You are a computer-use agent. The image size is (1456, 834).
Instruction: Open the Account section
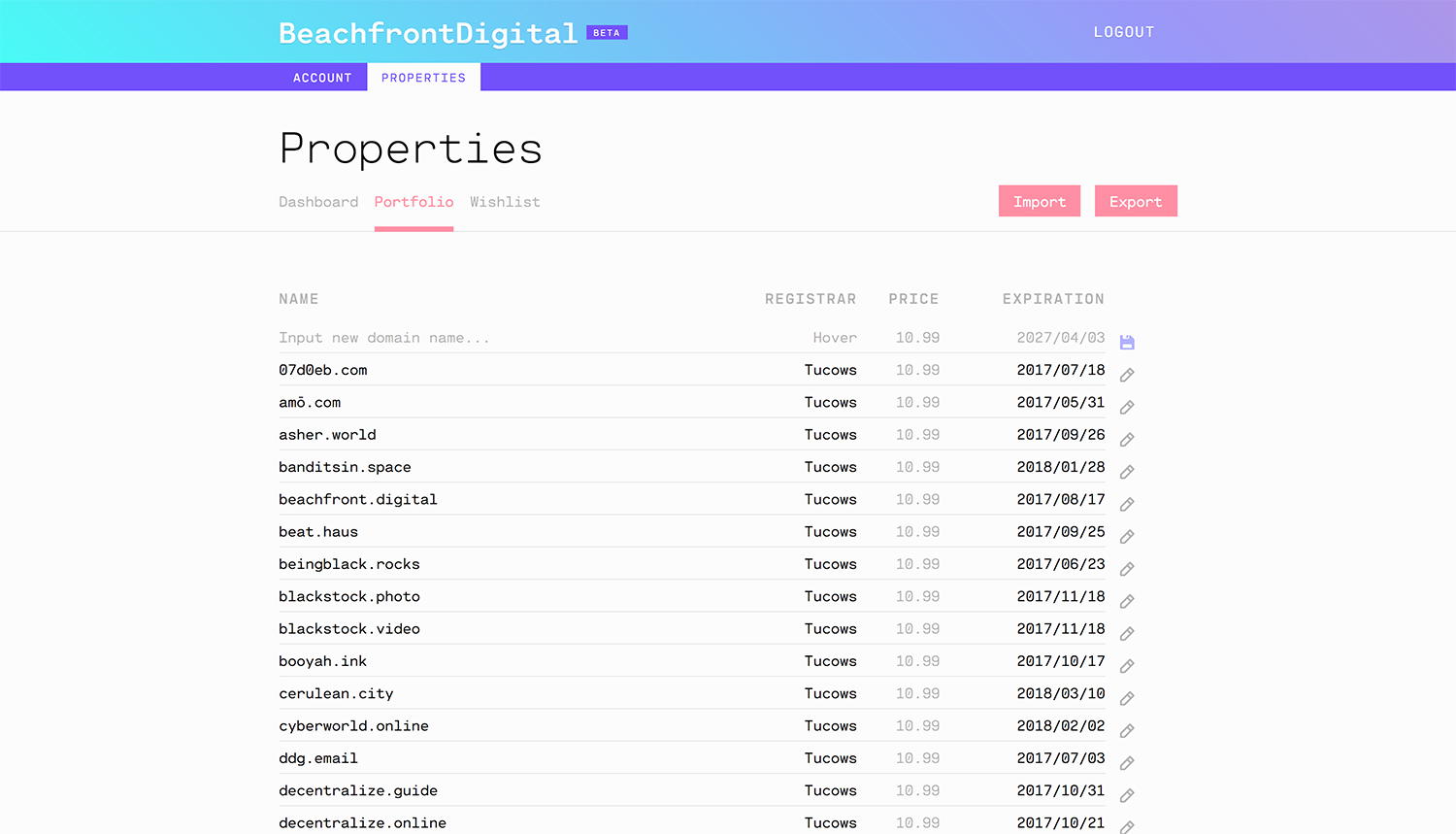(x=322, y=78)
